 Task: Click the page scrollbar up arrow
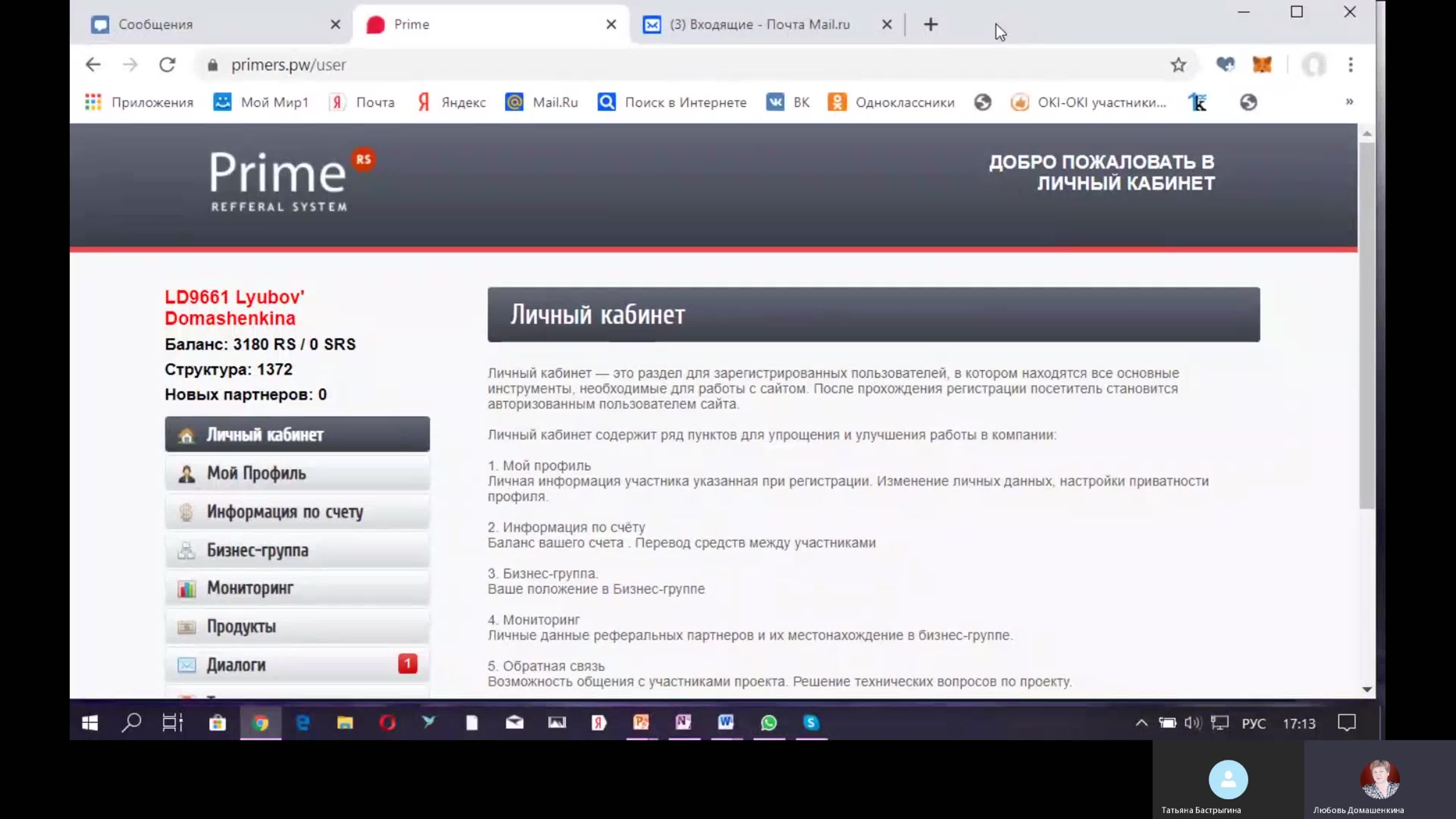(1367, 133)
